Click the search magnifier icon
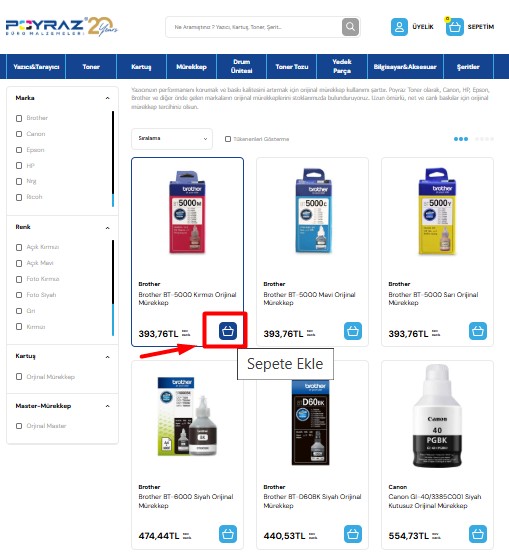This screenshot has height=556, width=509. click(x=350, y=27)
